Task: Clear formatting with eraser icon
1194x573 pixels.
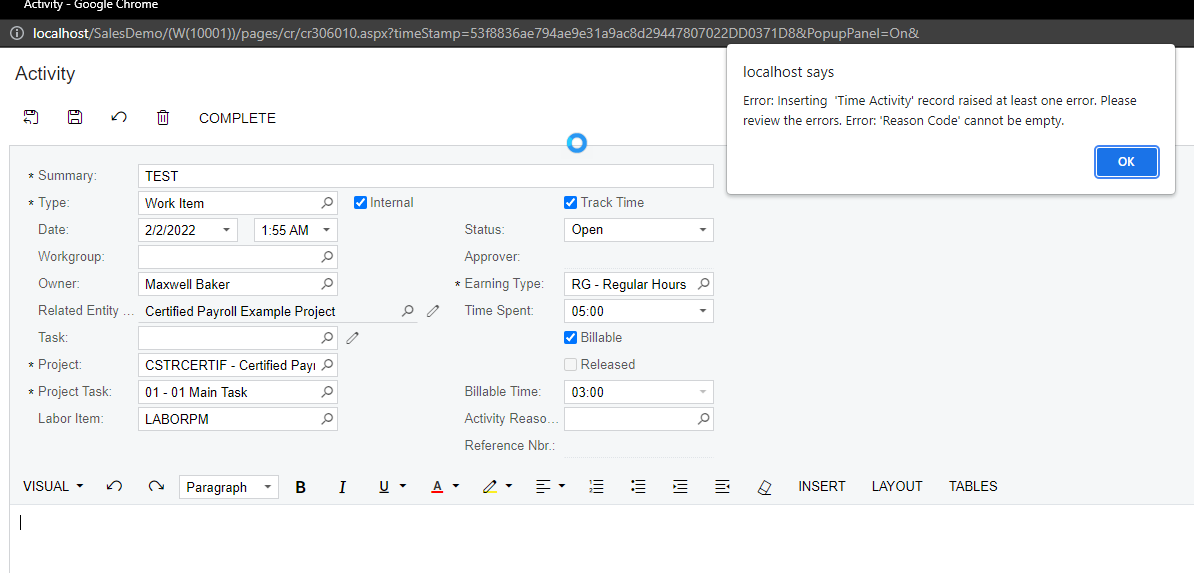Action: 765,487
